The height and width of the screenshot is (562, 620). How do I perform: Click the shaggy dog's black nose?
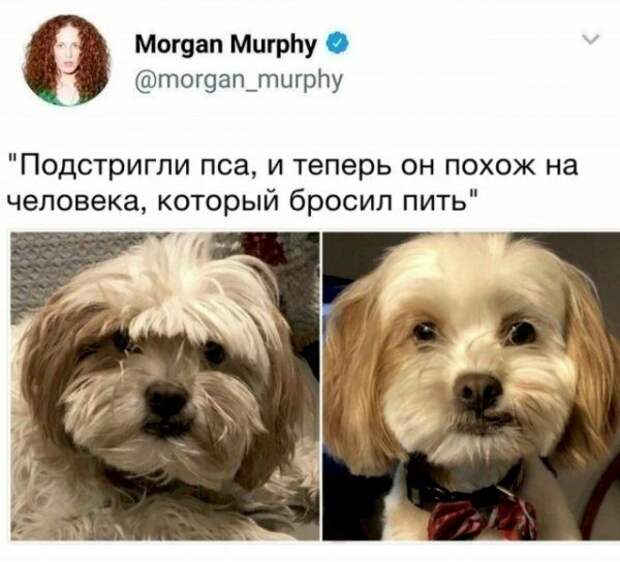point(166,400)
